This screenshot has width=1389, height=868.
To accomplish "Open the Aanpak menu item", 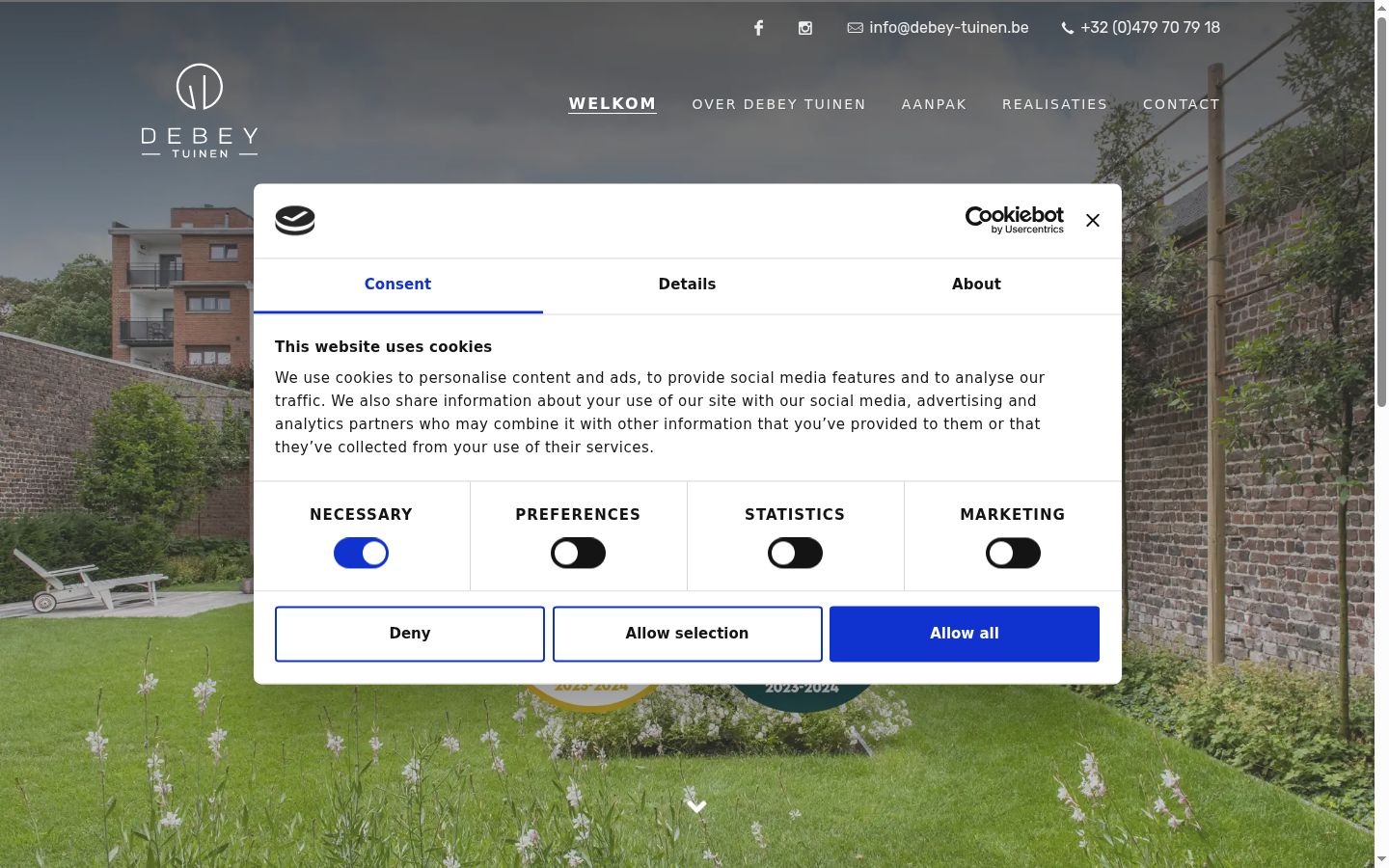I will [x=934, y=104].
